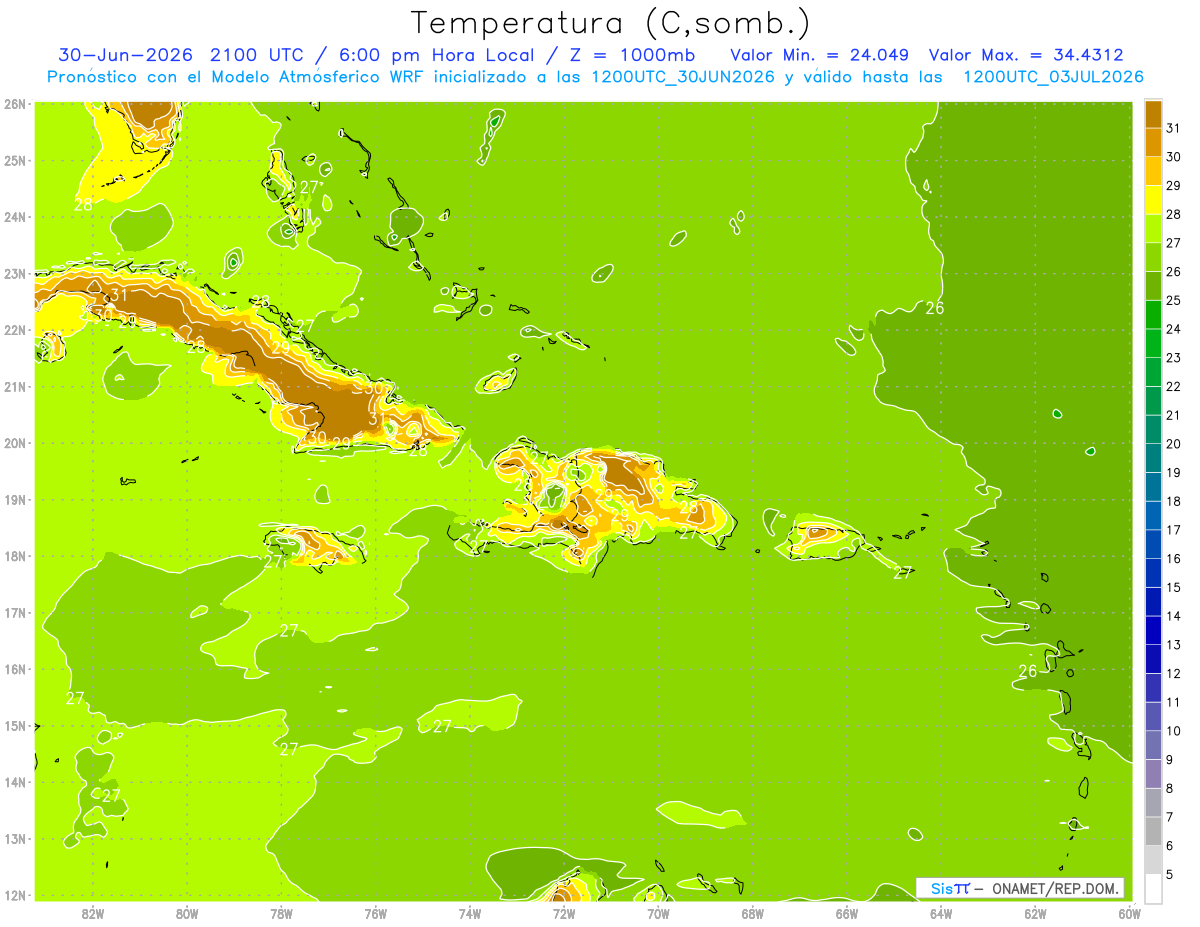Click the blue swatch between 15 and 16
This screenshot has height=927, width=1200.
tap(1153, 572)
